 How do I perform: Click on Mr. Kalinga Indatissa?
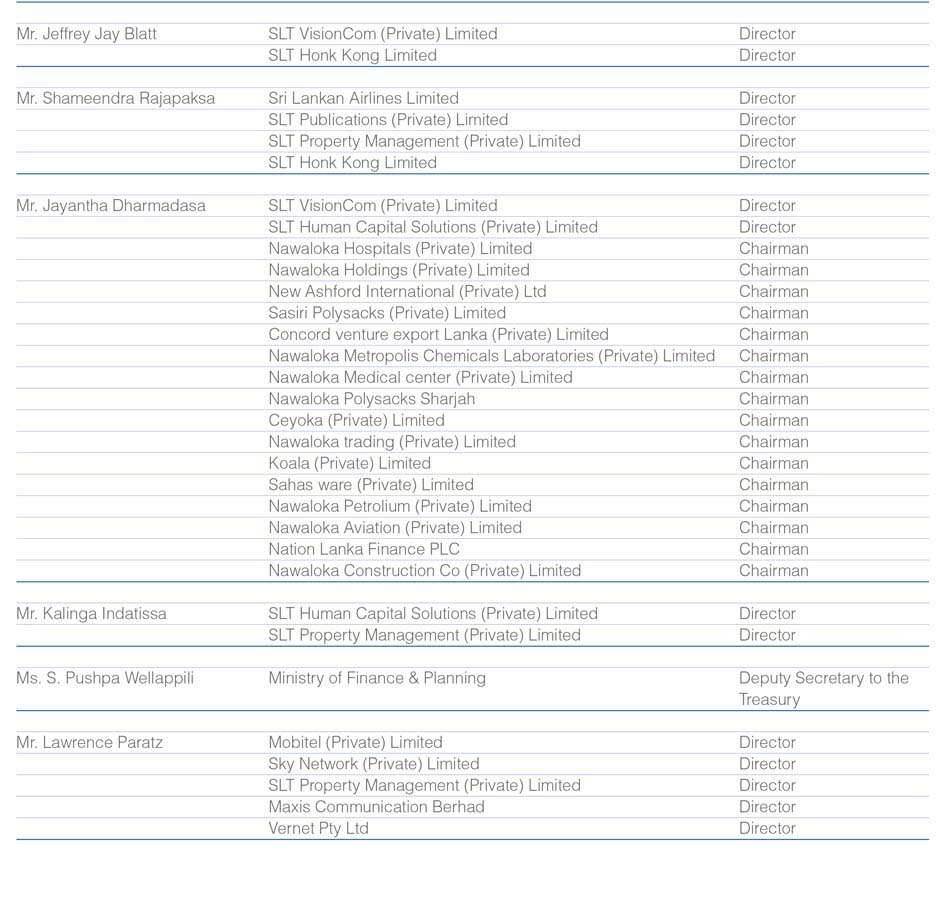[91, 614]
